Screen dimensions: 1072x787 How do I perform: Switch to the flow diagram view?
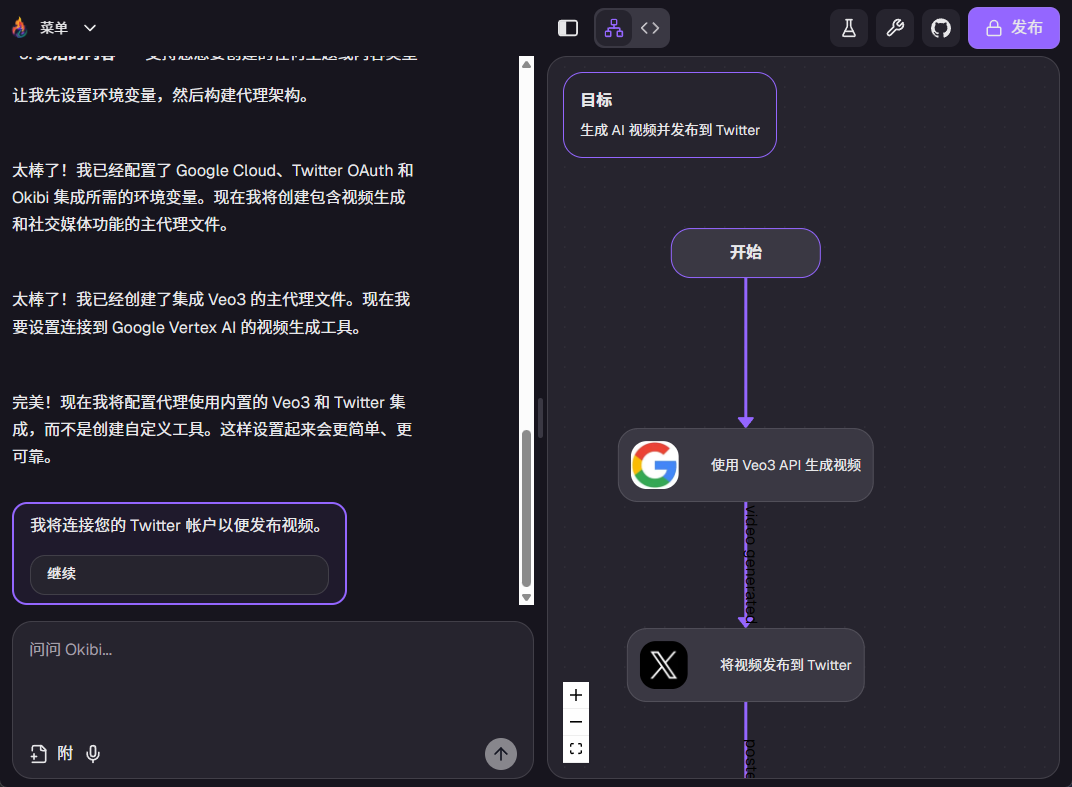coord(614,28)
